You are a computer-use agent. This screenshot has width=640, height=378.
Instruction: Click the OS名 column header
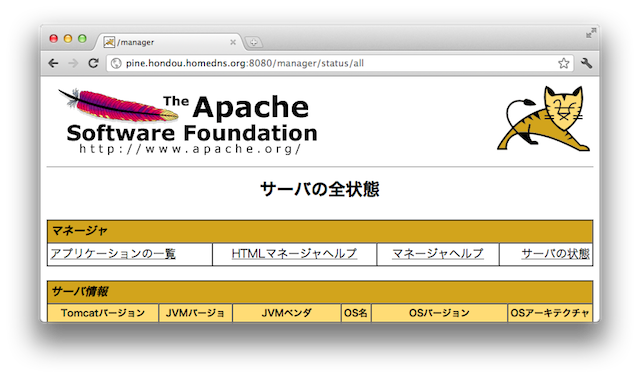[x=356, y=313]
